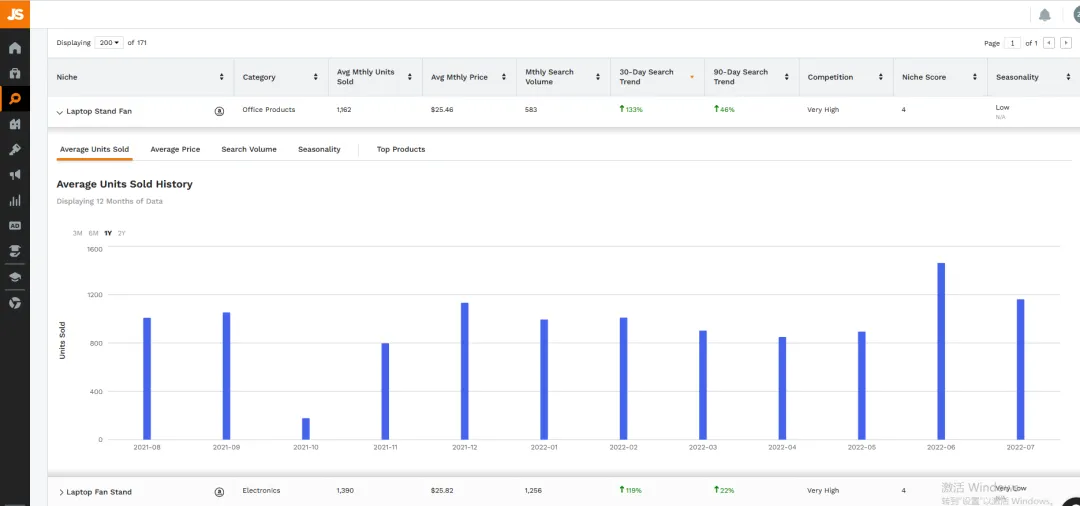Click the JS logo icon
The width and height of the screenshot is (1080, 506).
14,14
